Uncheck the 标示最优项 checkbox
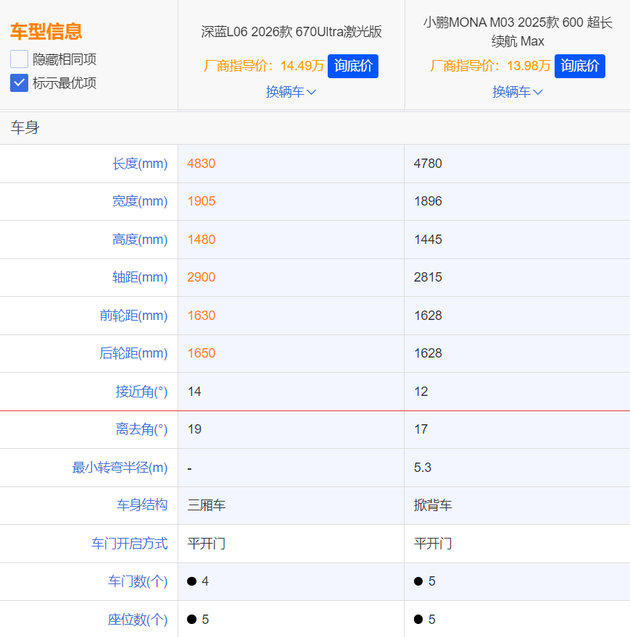The width and height of the screenshot is (630, 637). coord(19,83)
